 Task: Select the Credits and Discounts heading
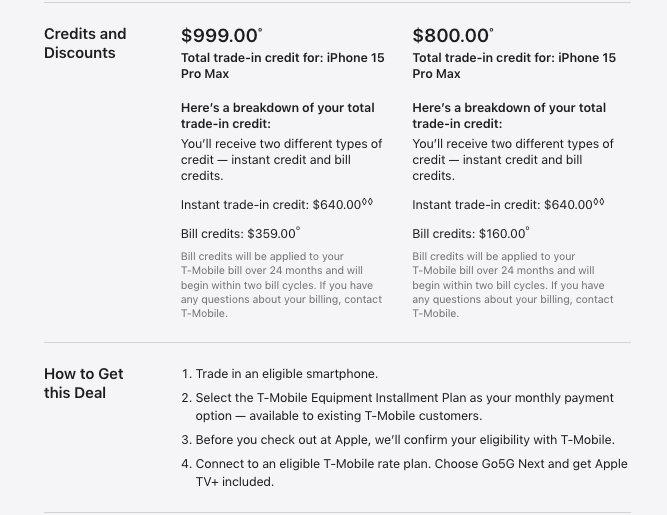click(85, 43)
